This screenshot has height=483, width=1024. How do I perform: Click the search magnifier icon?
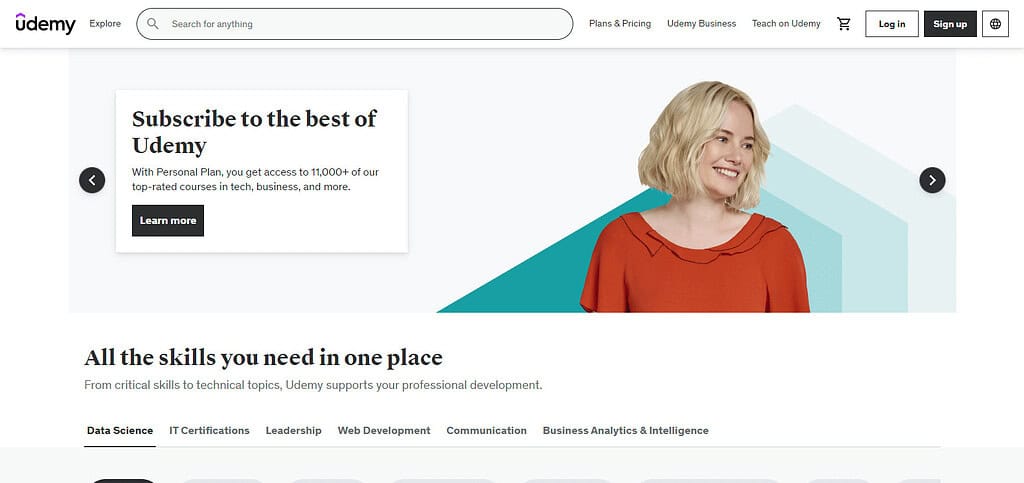point(153,24)
